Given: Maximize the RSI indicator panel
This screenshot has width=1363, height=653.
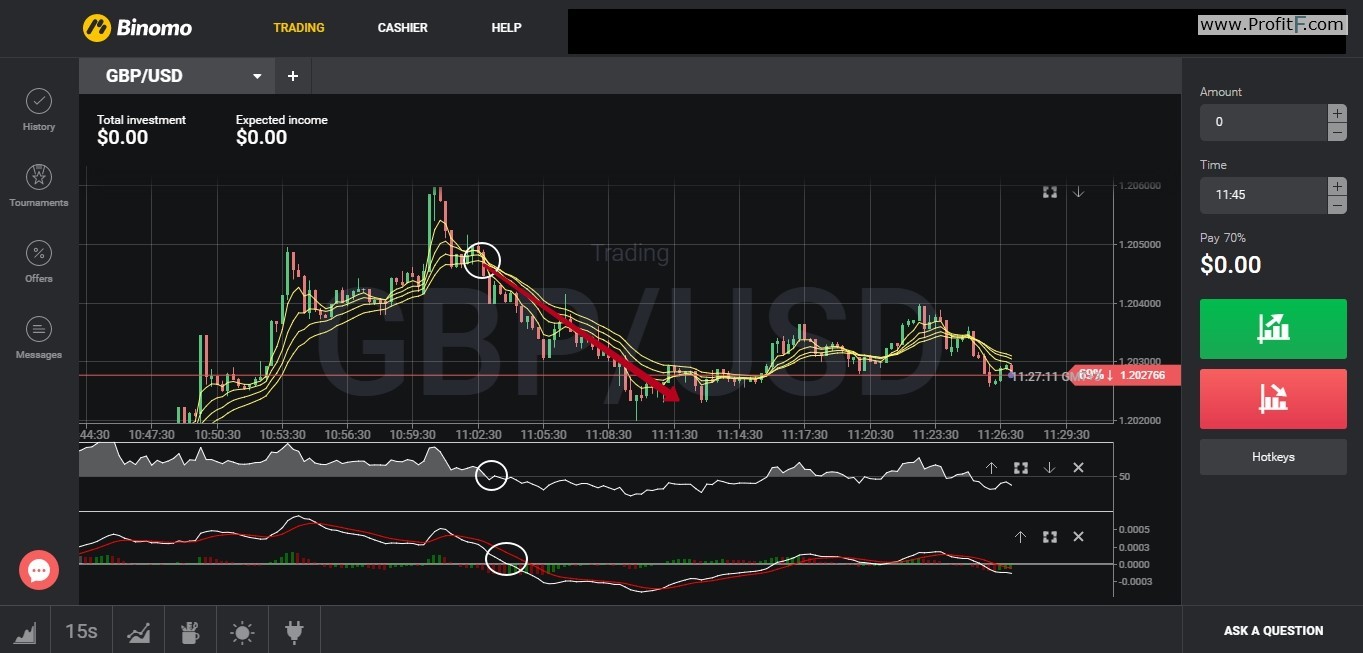Looking at the screenshot, I should 1021,468.
